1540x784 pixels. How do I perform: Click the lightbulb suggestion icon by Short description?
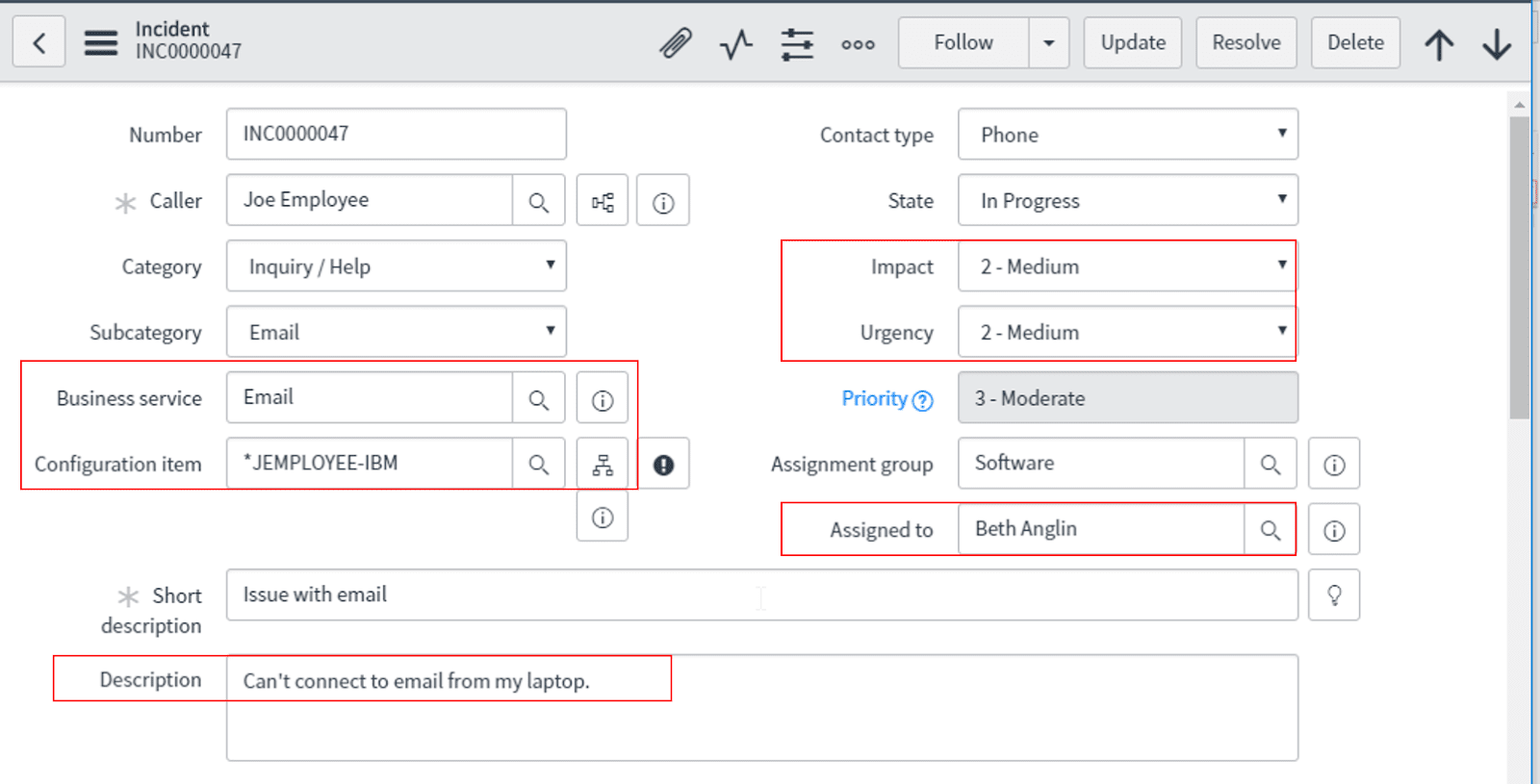click(x=1334, y=594)
